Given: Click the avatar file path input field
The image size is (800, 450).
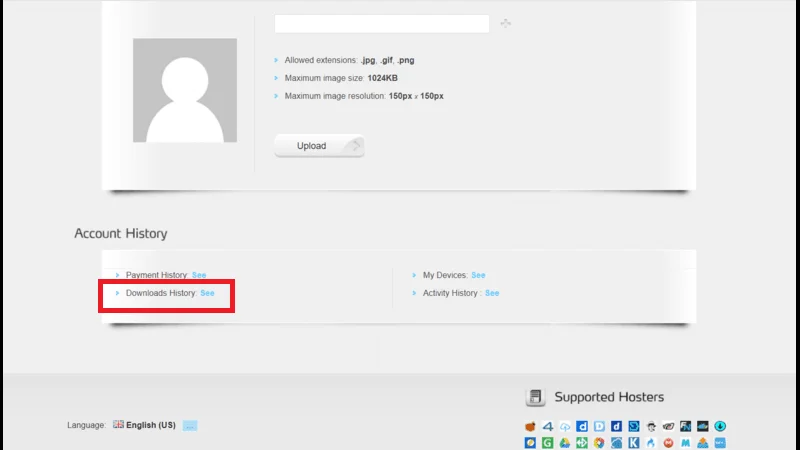Looking at the screenshot, I should coord(381,24).
